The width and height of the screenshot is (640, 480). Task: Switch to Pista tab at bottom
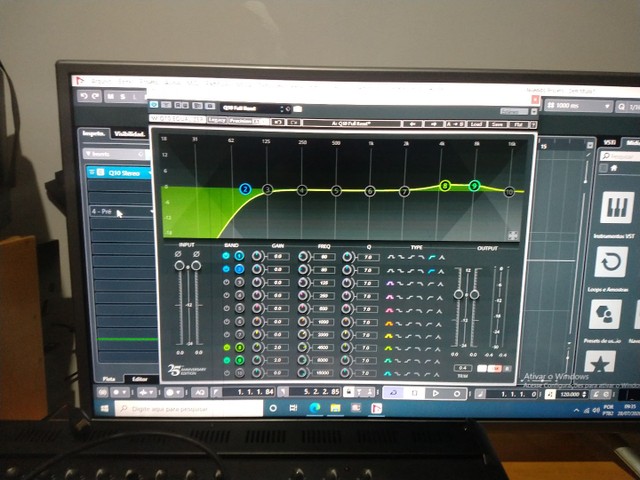point(109,379)
